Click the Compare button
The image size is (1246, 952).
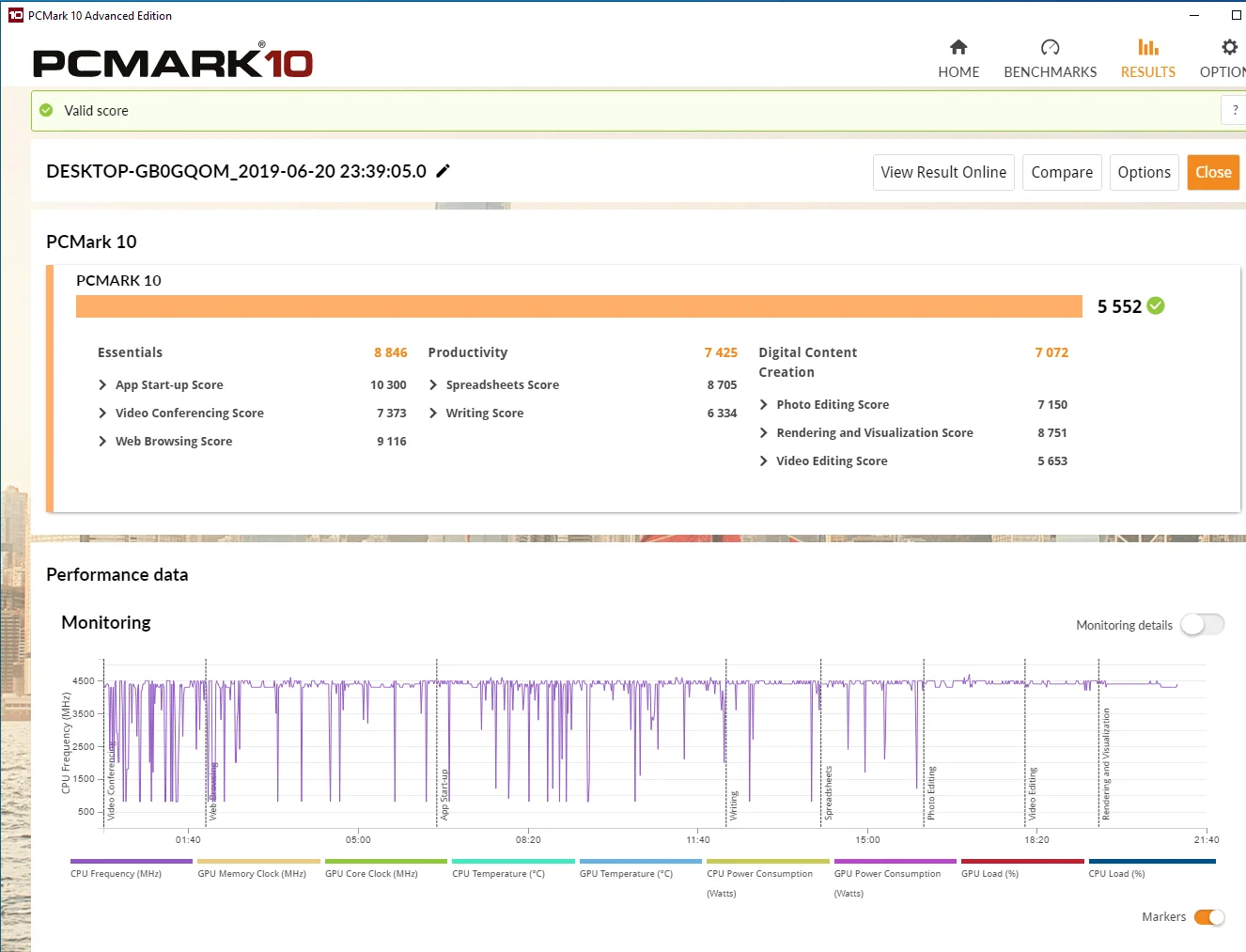tap(1062, 172)
